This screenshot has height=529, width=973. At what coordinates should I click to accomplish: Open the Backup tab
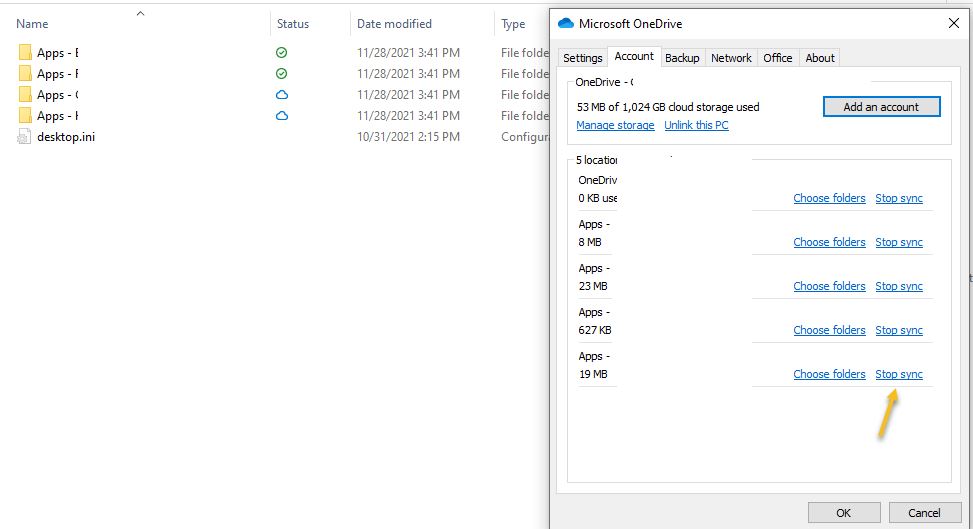click(683, 58)
